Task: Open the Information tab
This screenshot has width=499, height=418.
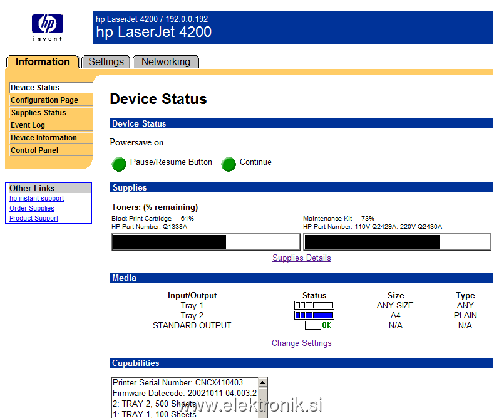Action: [x=42, y=62]
